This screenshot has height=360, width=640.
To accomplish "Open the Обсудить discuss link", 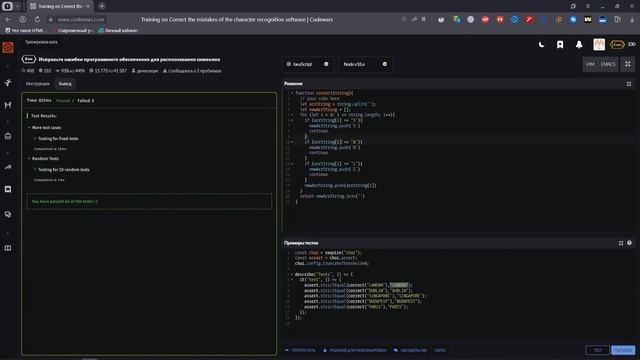I will (x=411, y=350).
